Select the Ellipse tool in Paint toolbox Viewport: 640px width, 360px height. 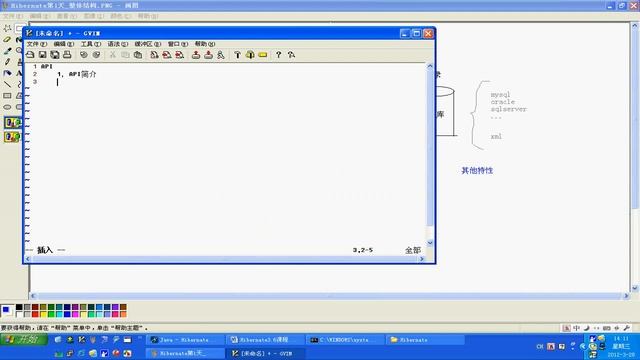point(7,107)
